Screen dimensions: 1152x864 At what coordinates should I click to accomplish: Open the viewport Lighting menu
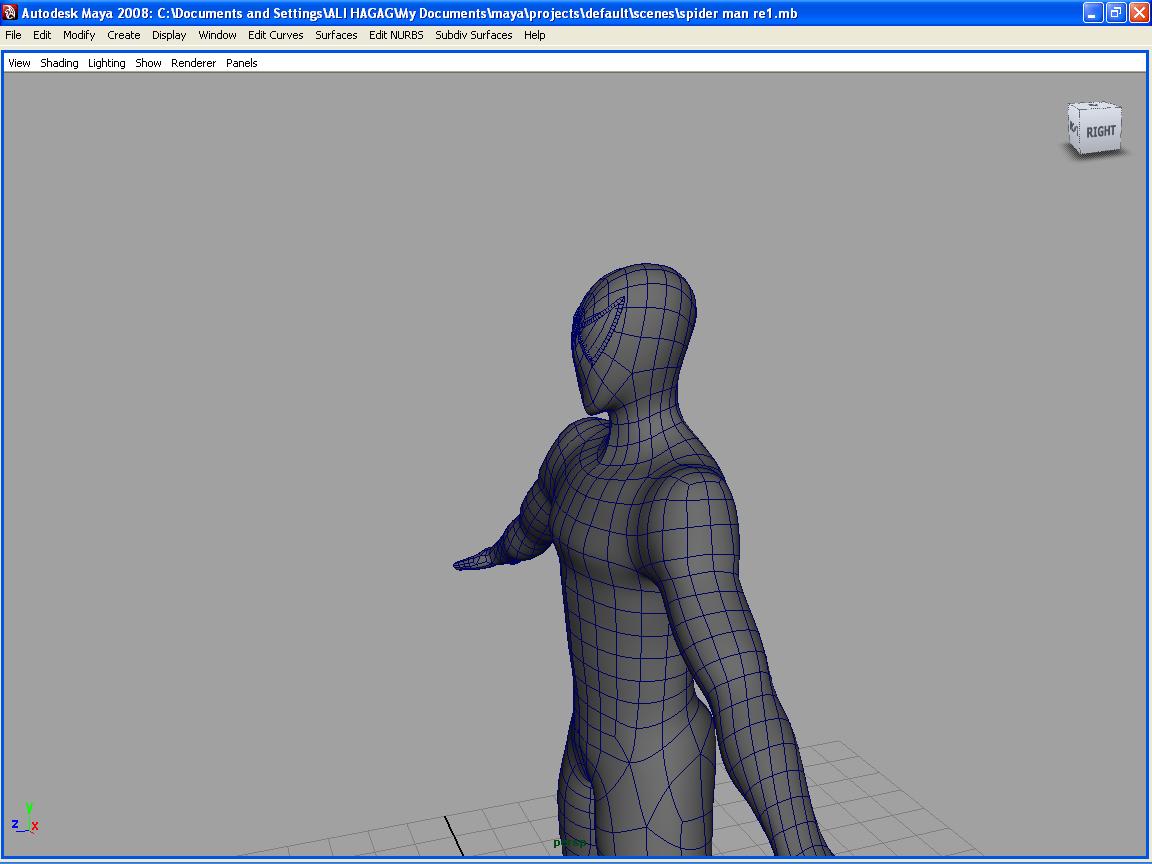point(107,63)
